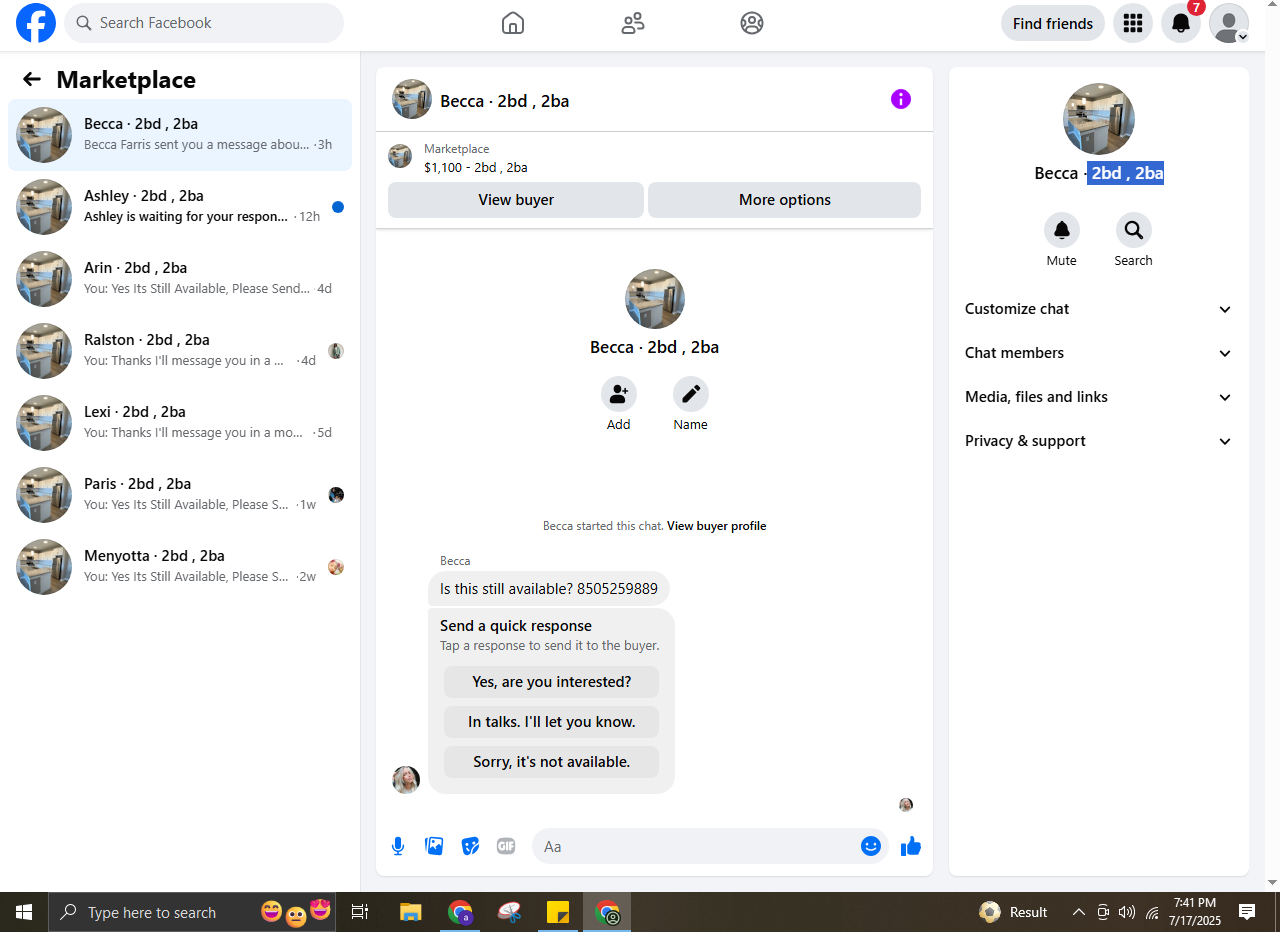Open conversation information purple icon
The height and width of the screenshot is (932, 1280).
click(x=901, y=99)
